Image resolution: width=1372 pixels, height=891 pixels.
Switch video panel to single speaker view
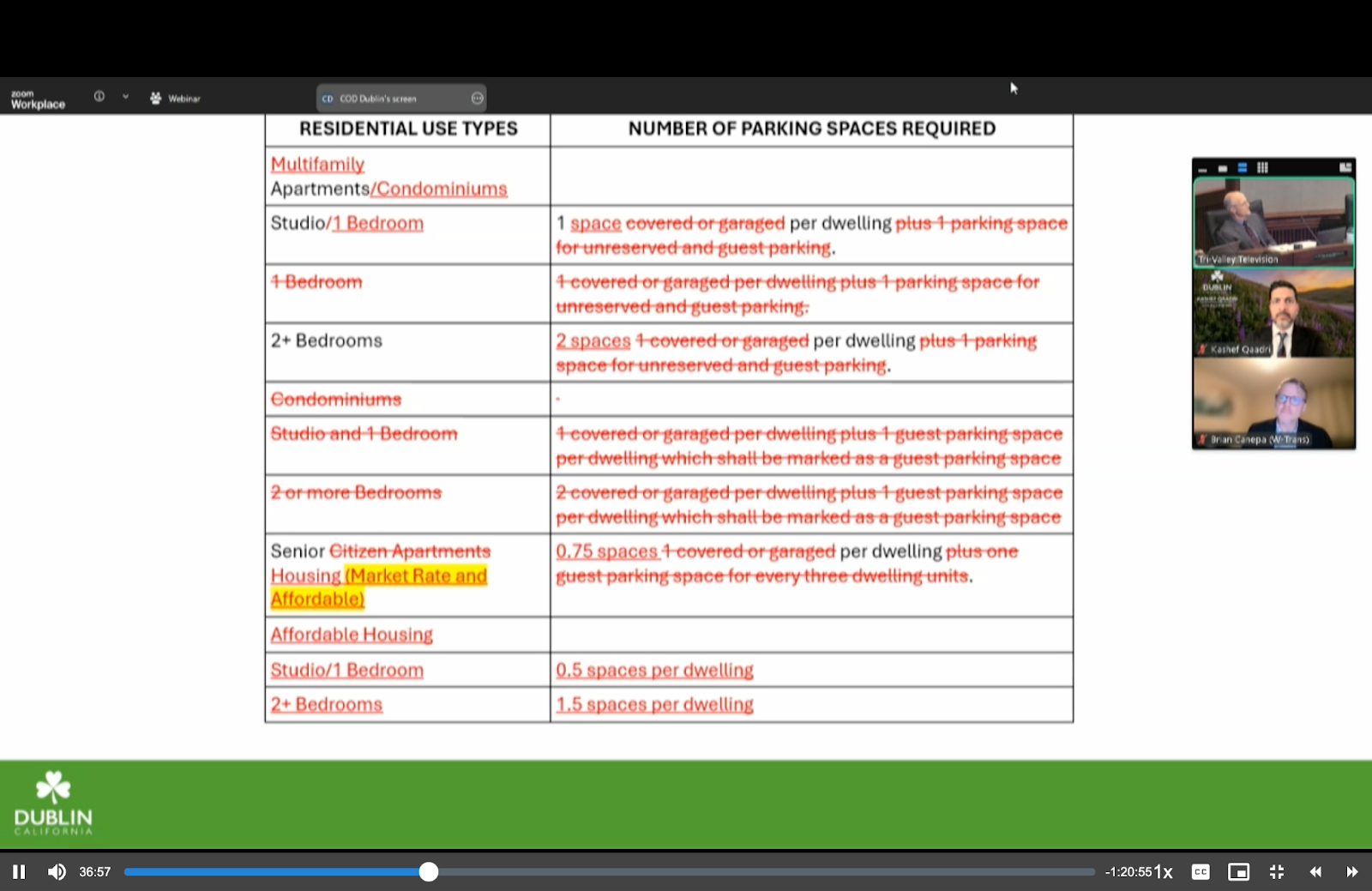1223,168
